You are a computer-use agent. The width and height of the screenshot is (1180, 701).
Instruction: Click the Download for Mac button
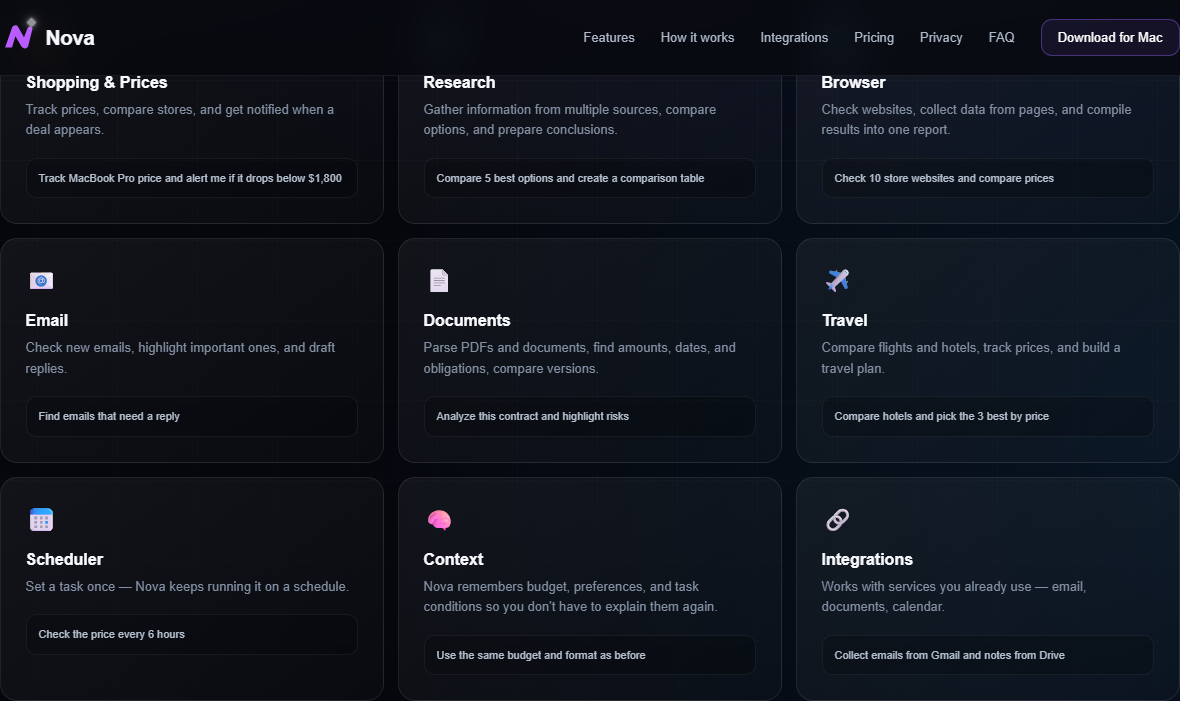click(x=1110, y=38)
